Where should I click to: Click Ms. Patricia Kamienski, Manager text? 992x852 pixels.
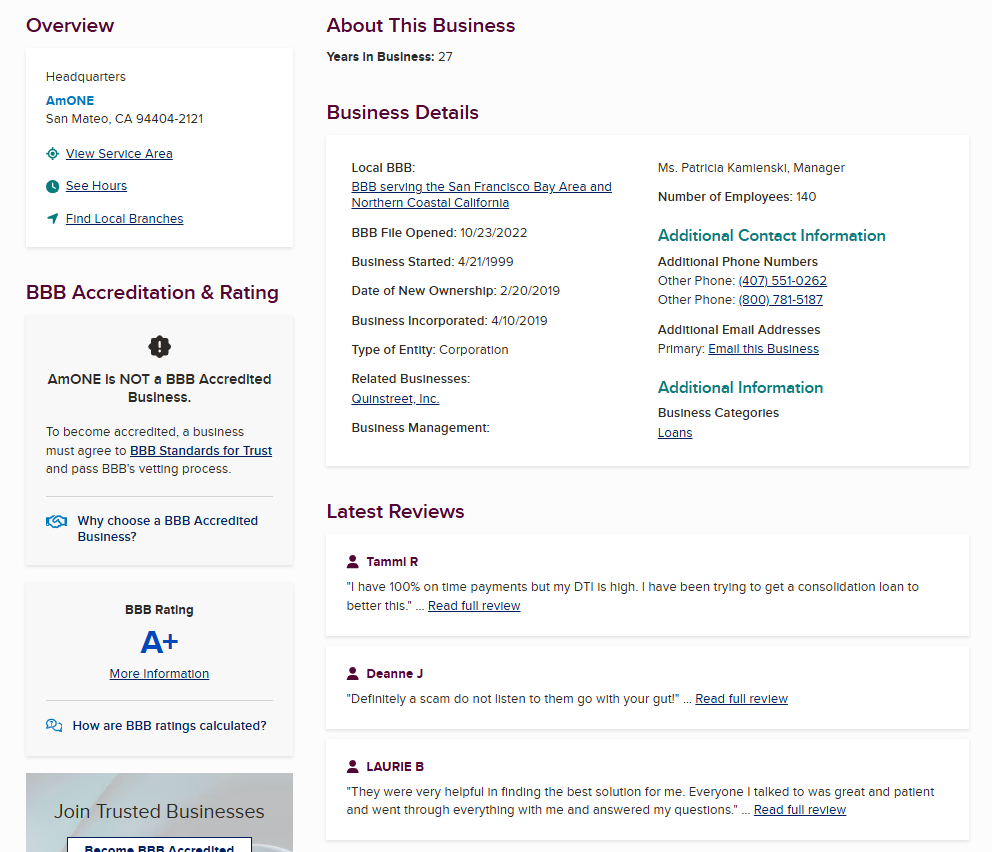coord(751,168)
